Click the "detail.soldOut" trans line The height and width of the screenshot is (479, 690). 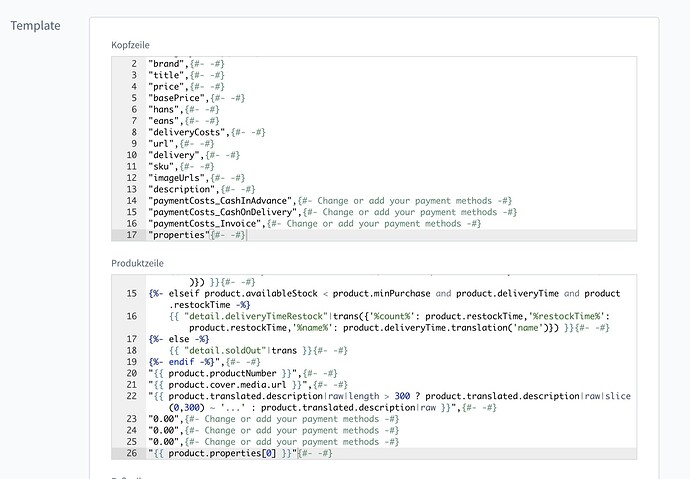[258, 351]
